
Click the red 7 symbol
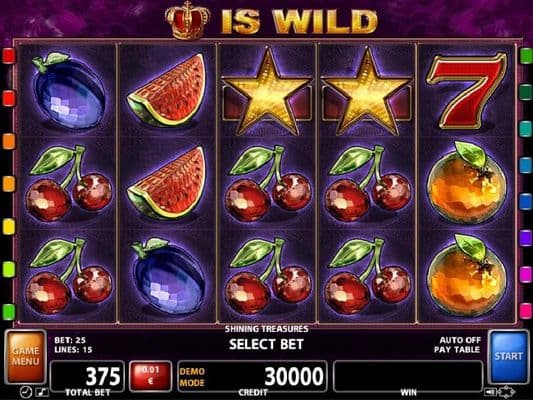[x=466, y=91]
